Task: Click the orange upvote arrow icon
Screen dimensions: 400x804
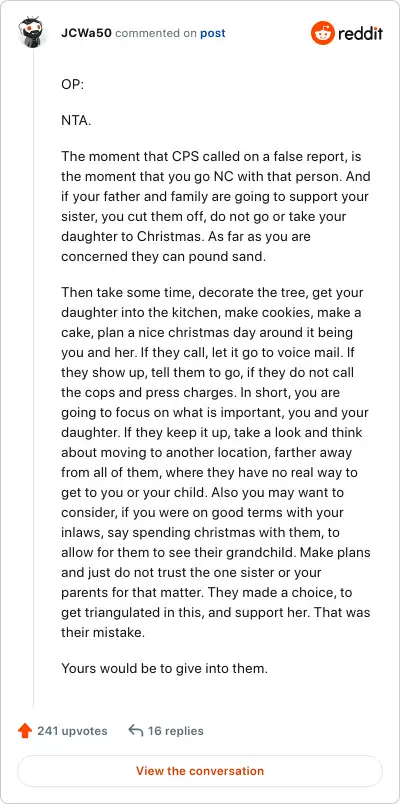Action: coord(24,731)
